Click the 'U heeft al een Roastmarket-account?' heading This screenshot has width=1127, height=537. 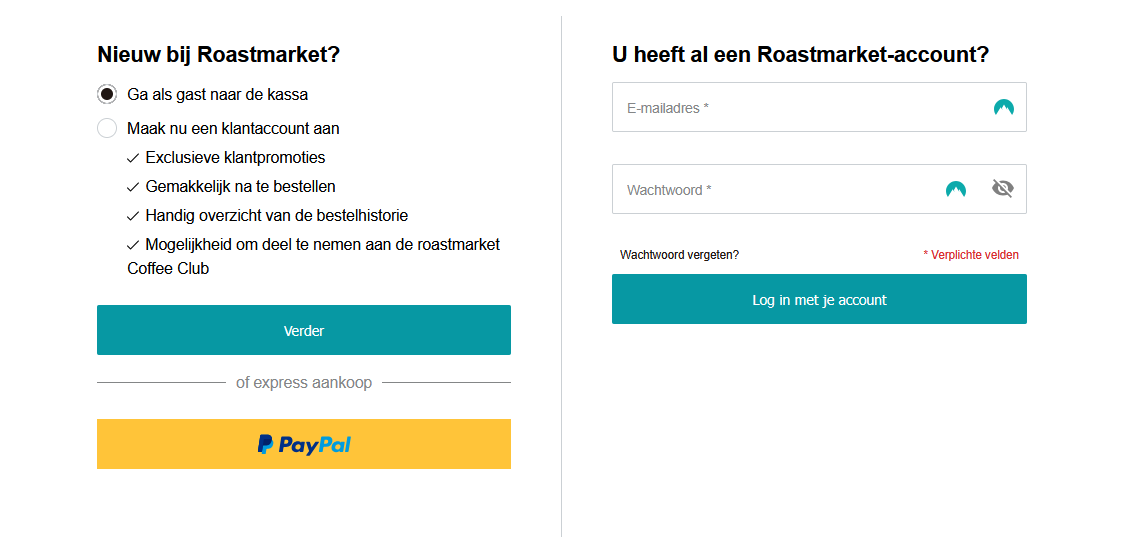(801, 54)
